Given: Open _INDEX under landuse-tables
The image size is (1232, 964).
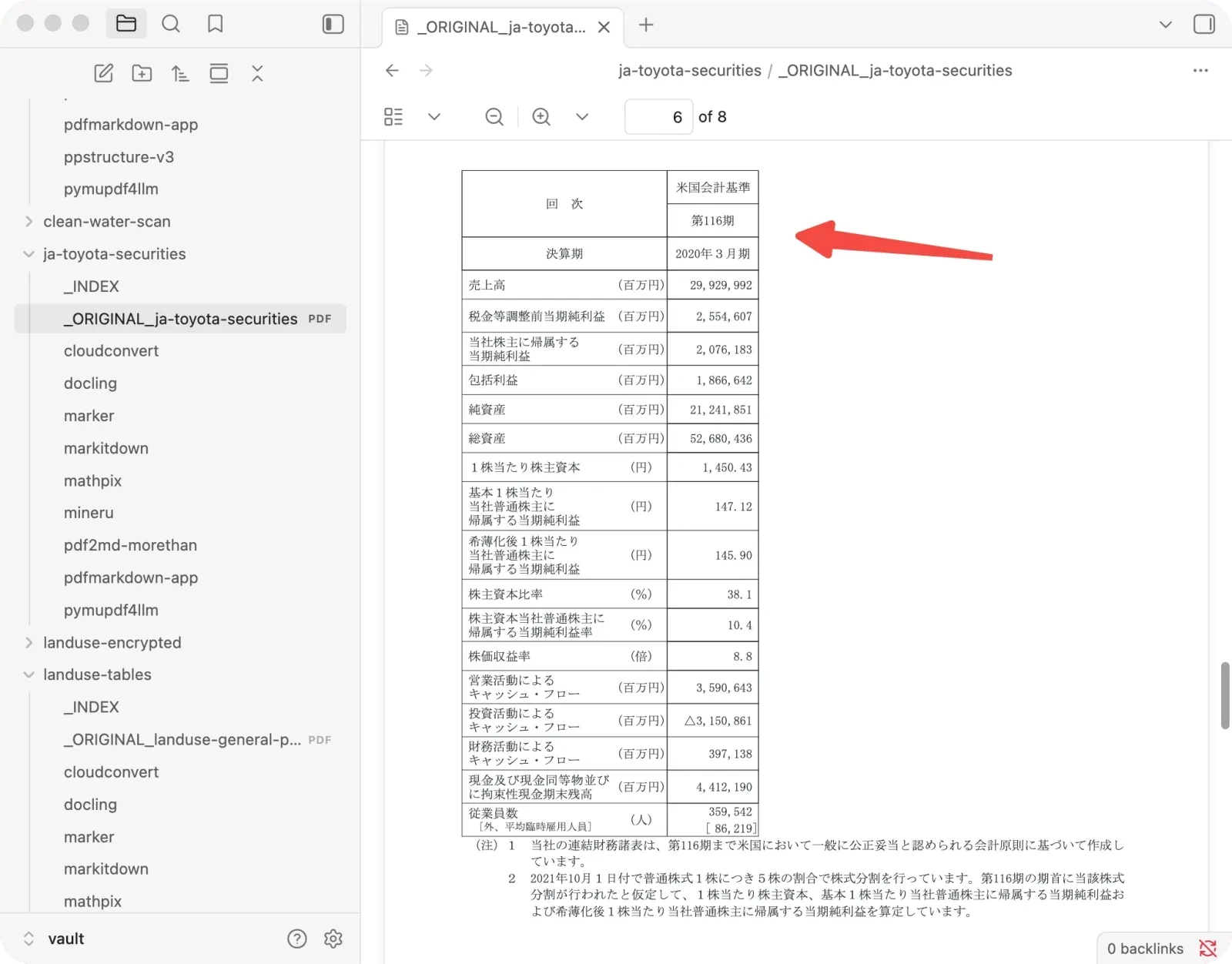Looking at the screenshot, I should (x=92, y=707).
